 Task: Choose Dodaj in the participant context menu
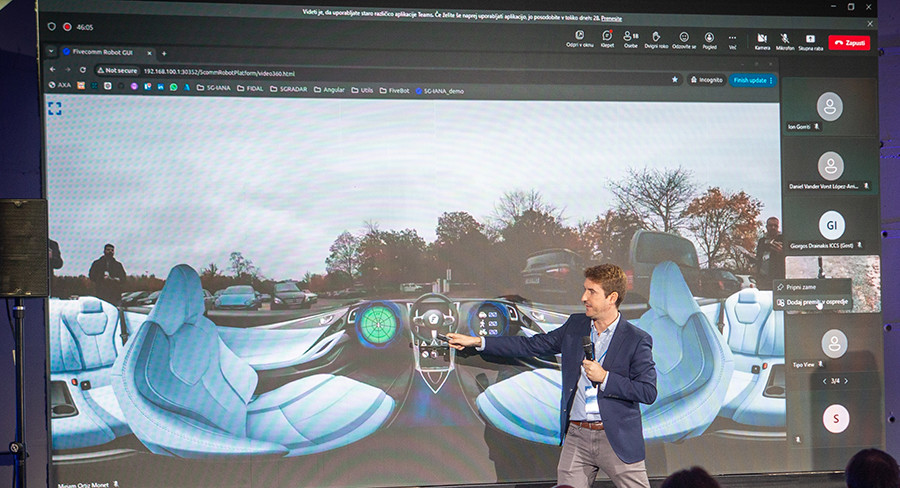(812, 302)
